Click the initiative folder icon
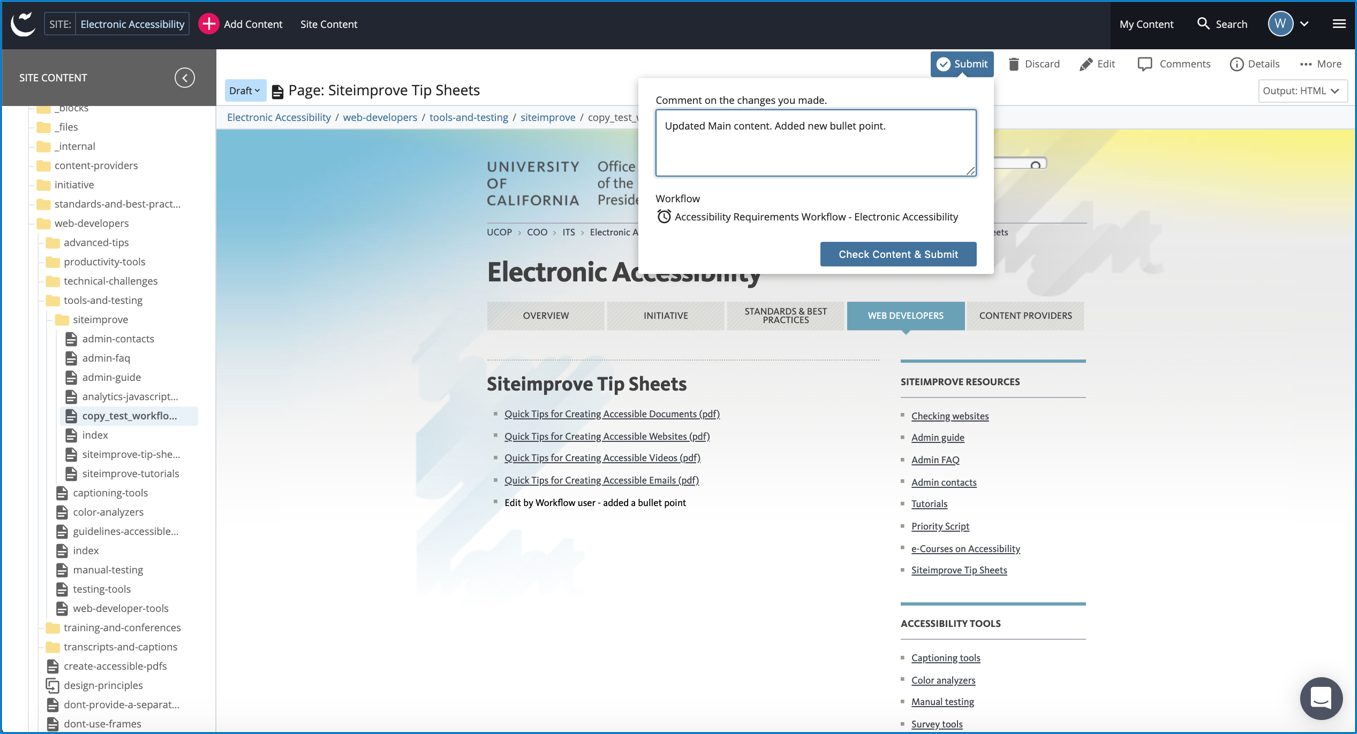 click(x=43, y=185)
